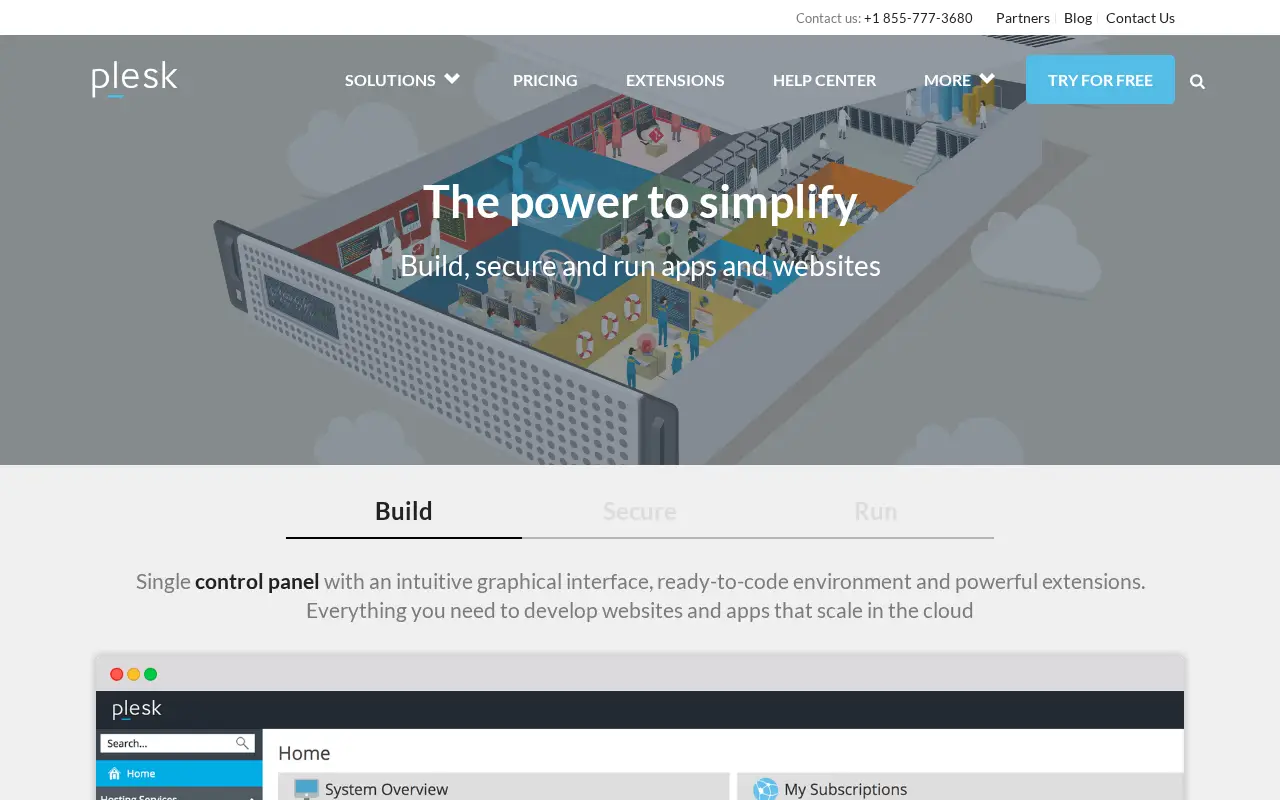The image size is (1280, 800).
Task: Go to Help Center
Action: click(824, 80)
